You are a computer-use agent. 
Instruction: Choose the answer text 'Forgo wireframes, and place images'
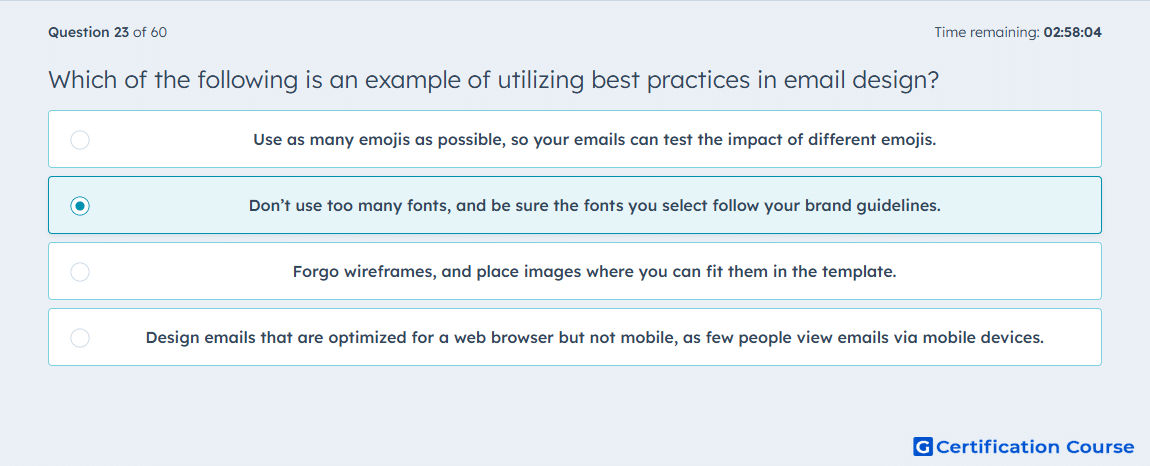click(595, 272)
